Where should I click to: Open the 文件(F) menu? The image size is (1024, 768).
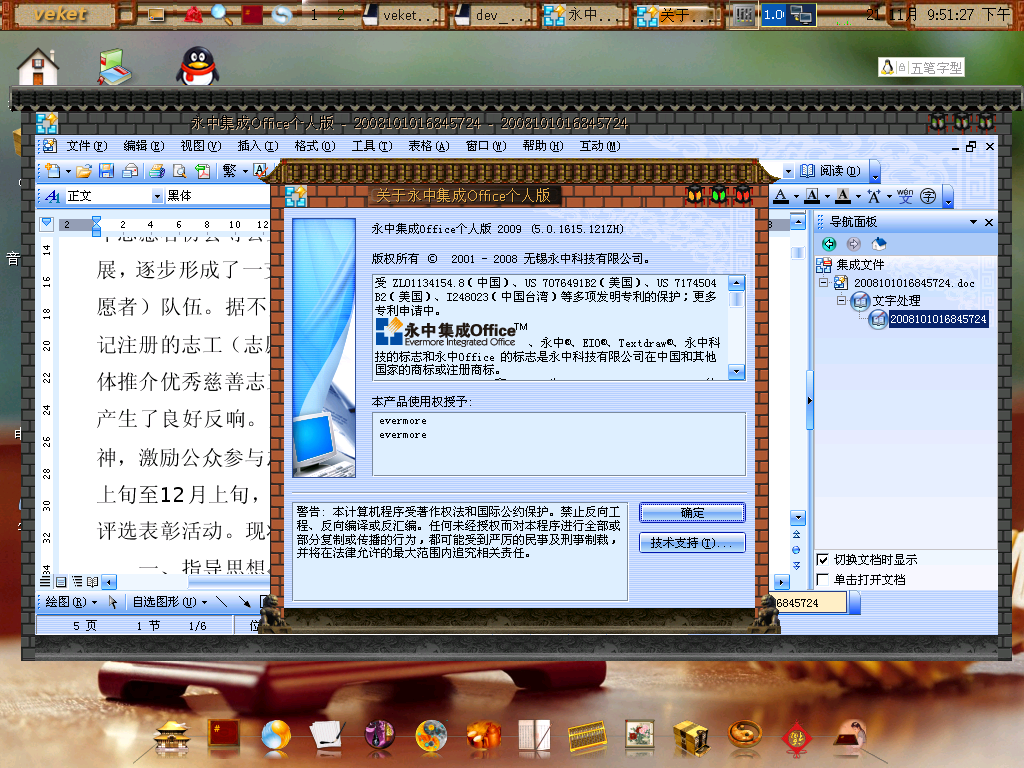click(x=86, y=146)
